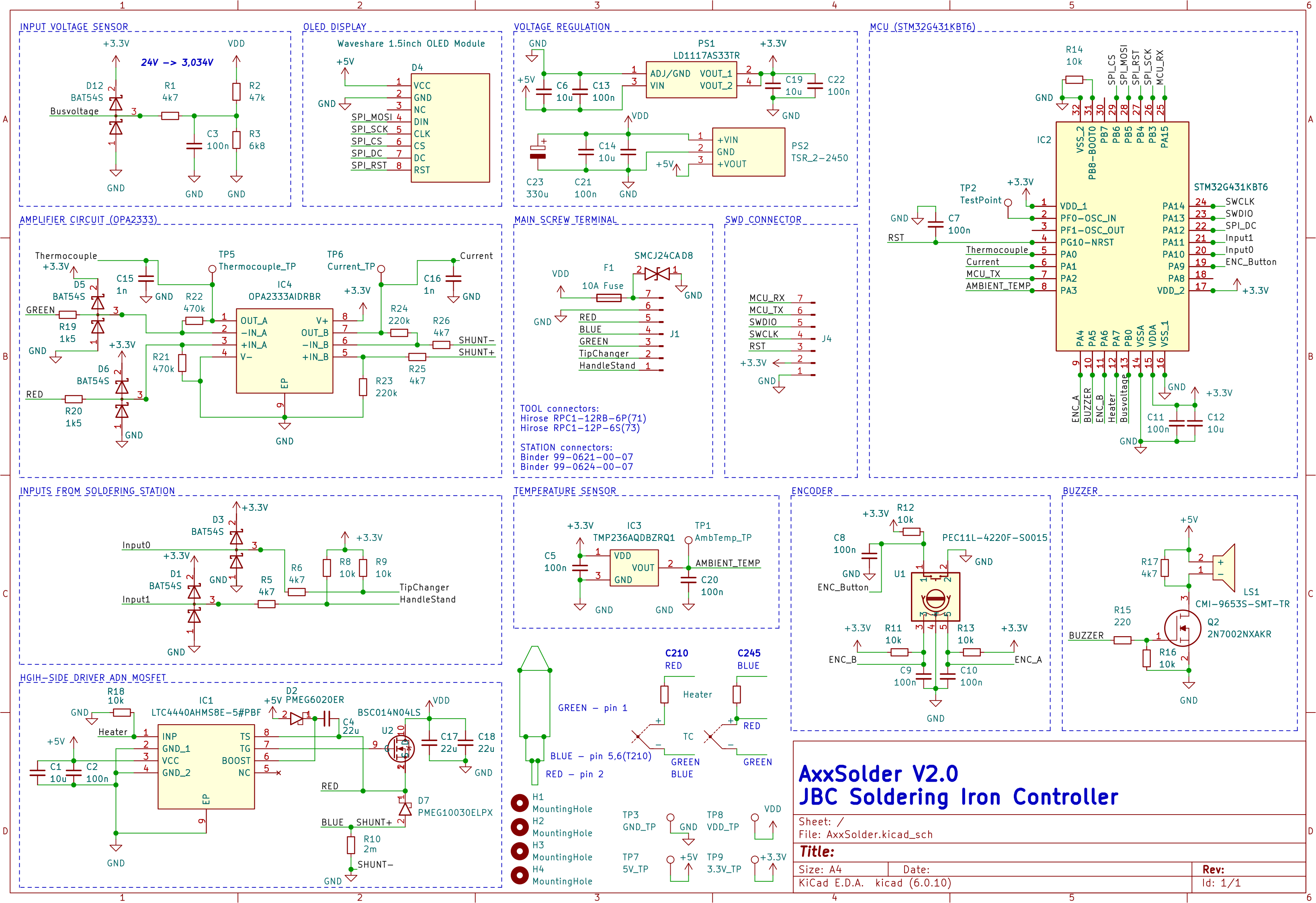Select the AMPLIFIER CIRCUIT (OPA2333) title

point(88,220)
